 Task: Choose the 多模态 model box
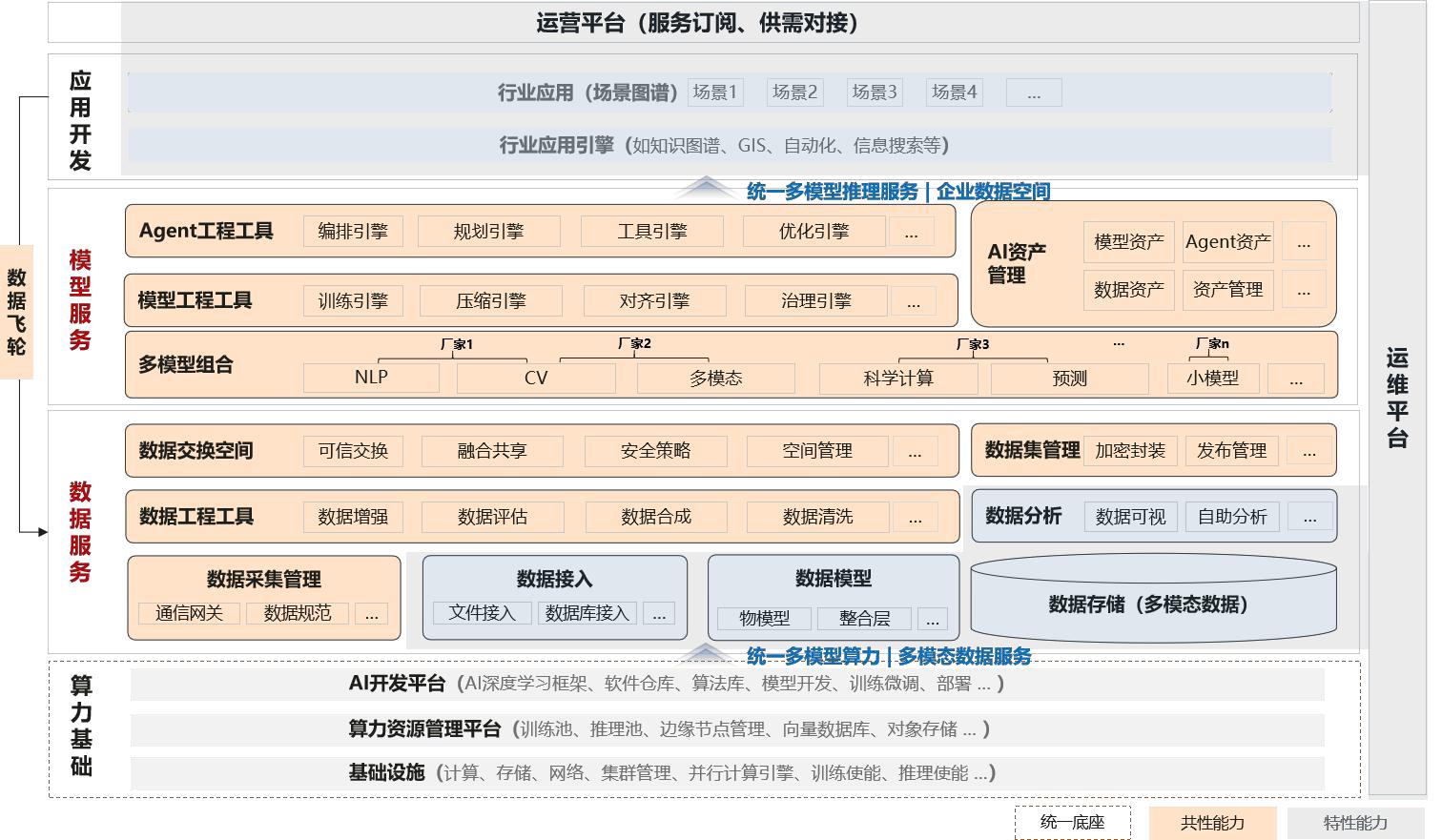pos(715,379)
